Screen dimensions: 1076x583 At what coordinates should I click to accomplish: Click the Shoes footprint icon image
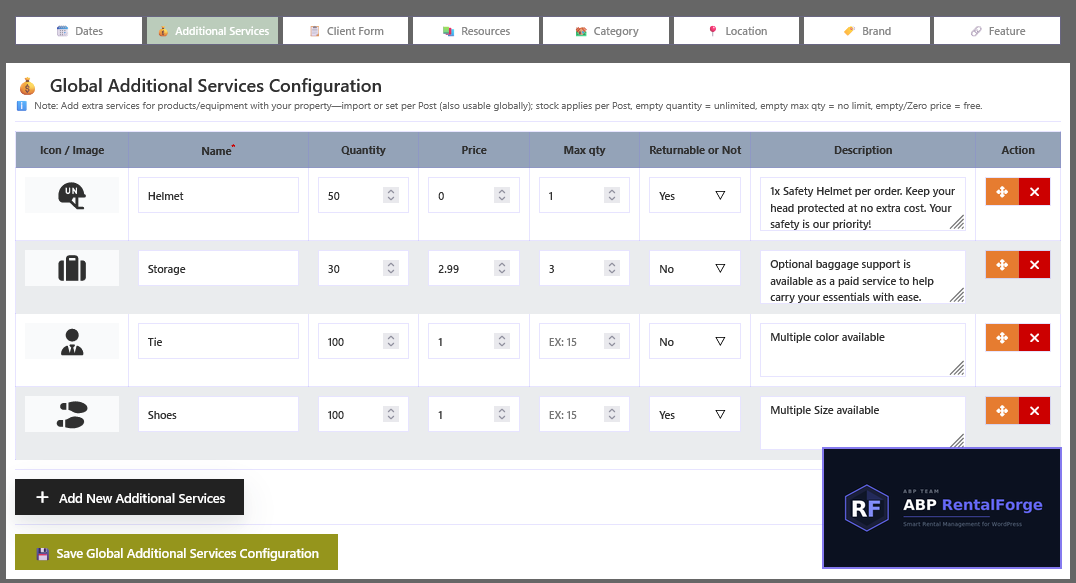pyautogui.click(x=71, y=414)
